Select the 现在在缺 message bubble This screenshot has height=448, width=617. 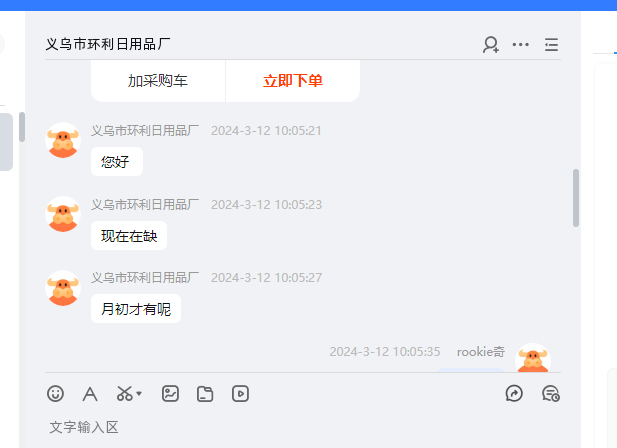point(129,236)
